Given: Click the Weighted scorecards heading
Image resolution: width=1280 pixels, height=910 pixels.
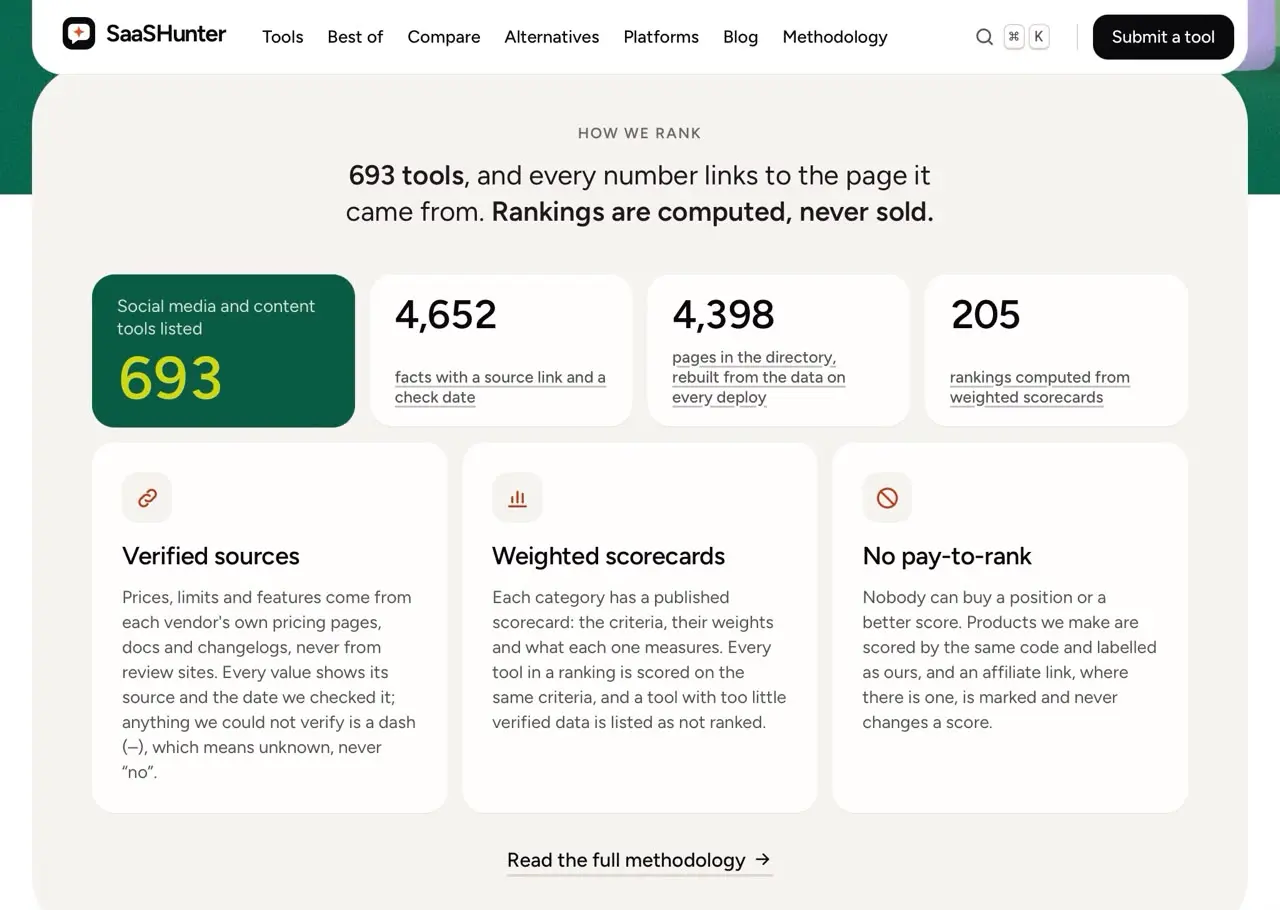Looking at the screenshot, I should 608,556.
